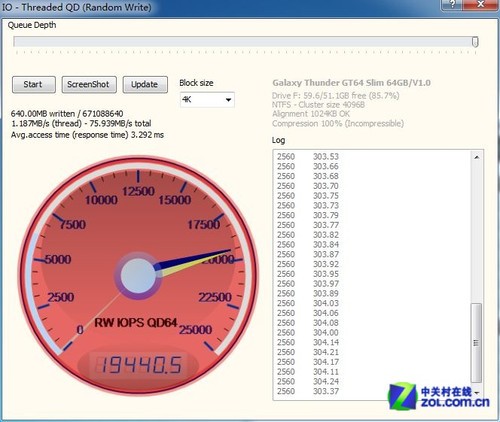
Task: Click the log scrollbar thumb
Action: (476, 343)
